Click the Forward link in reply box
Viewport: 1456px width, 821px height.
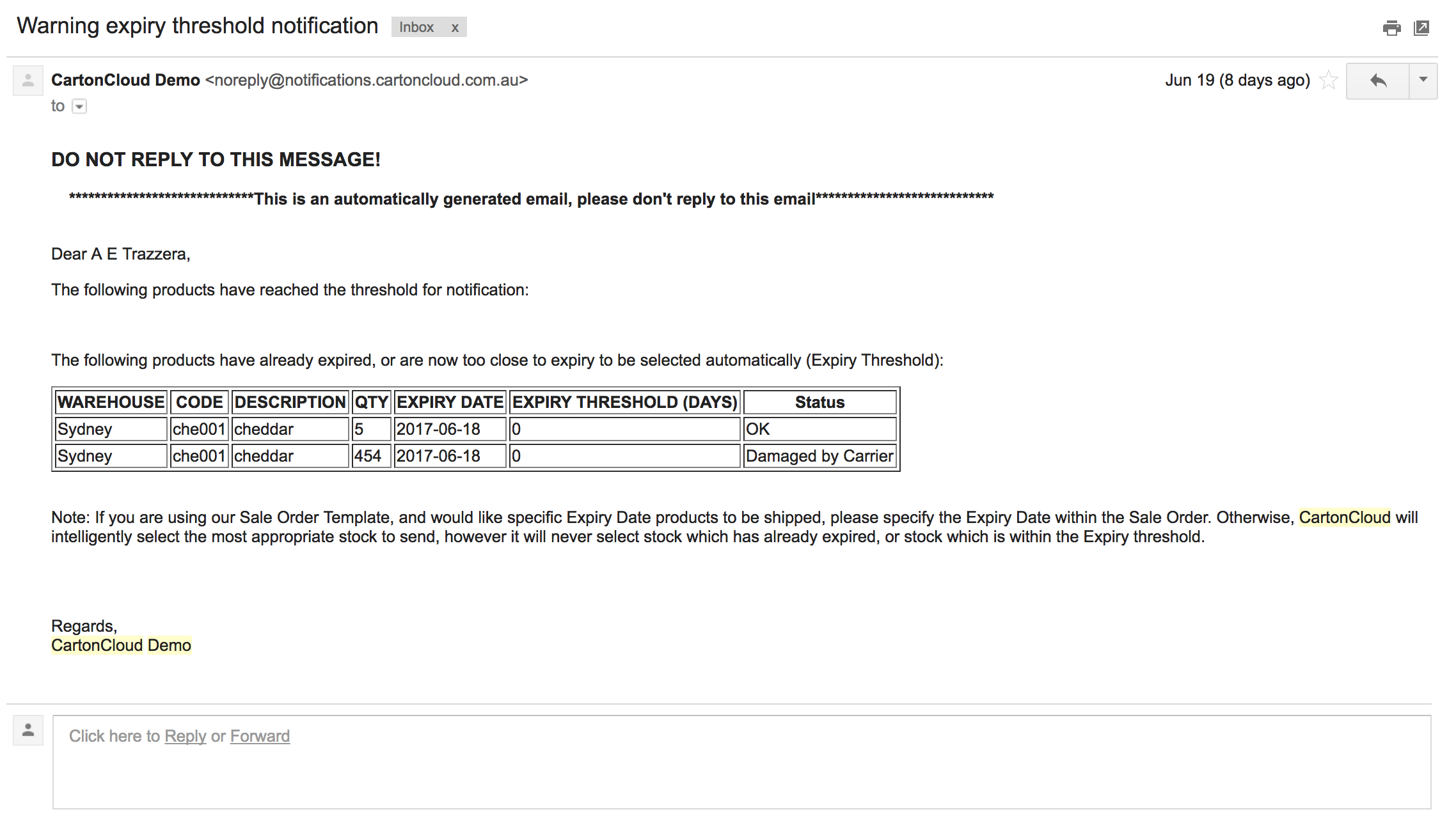[x=260, y=737]
